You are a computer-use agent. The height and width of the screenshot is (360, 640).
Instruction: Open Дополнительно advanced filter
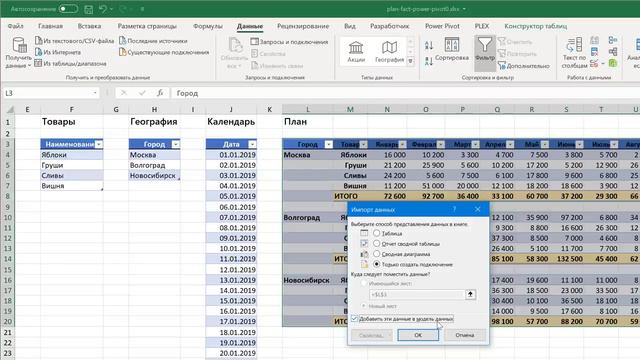[524, 65]
